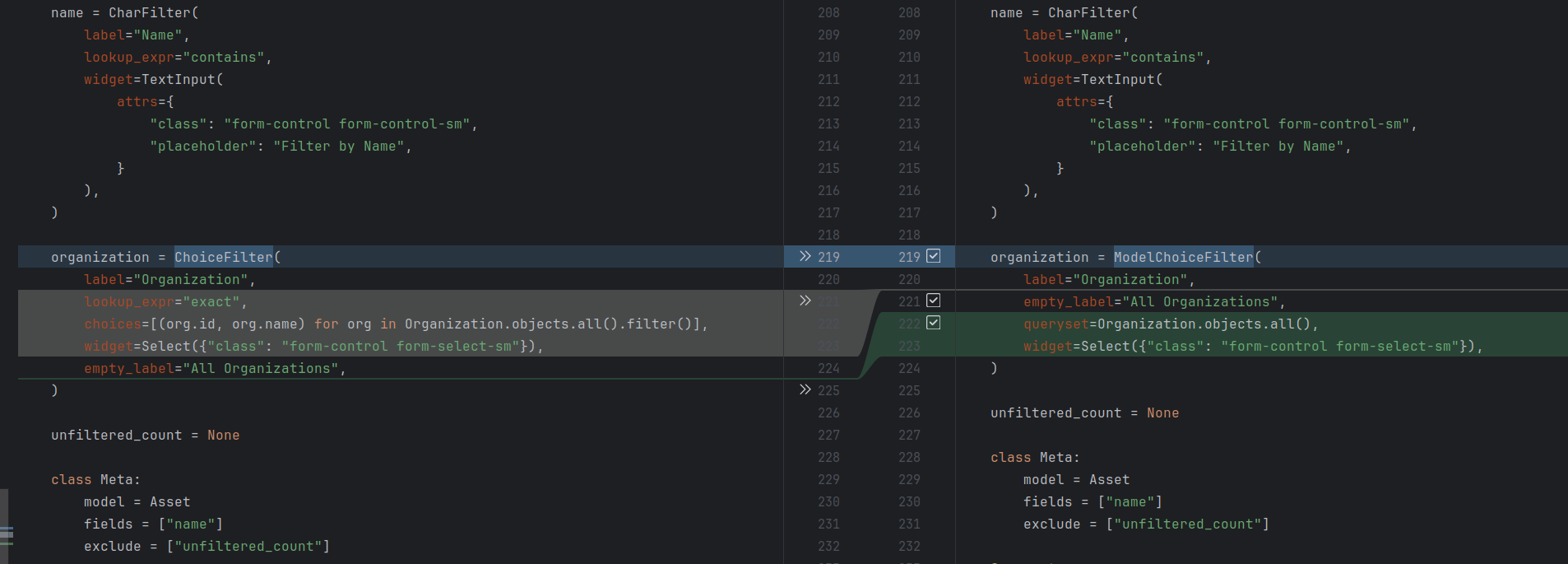
Task: Uncheck the checkbox beside line 219
Action: [933, 256]
